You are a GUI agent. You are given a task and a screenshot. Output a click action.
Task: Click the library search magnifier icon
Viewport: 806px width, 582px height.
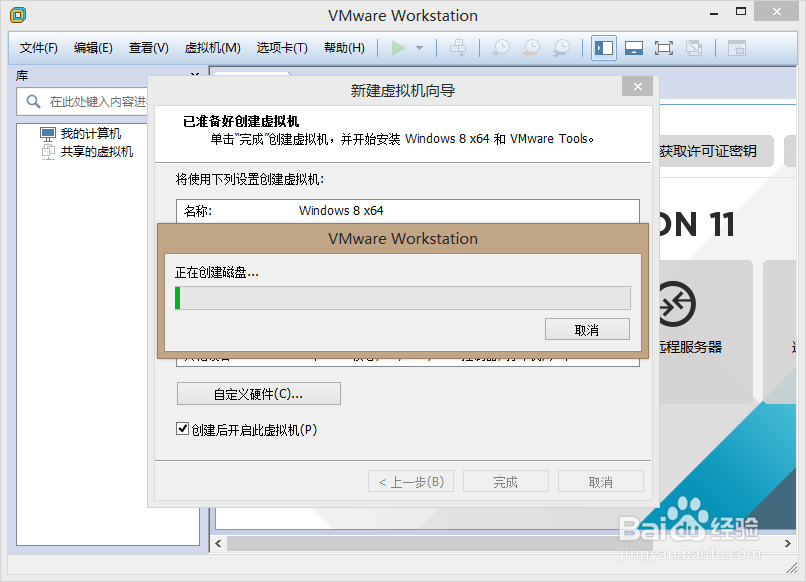click(x=33, y=101)
